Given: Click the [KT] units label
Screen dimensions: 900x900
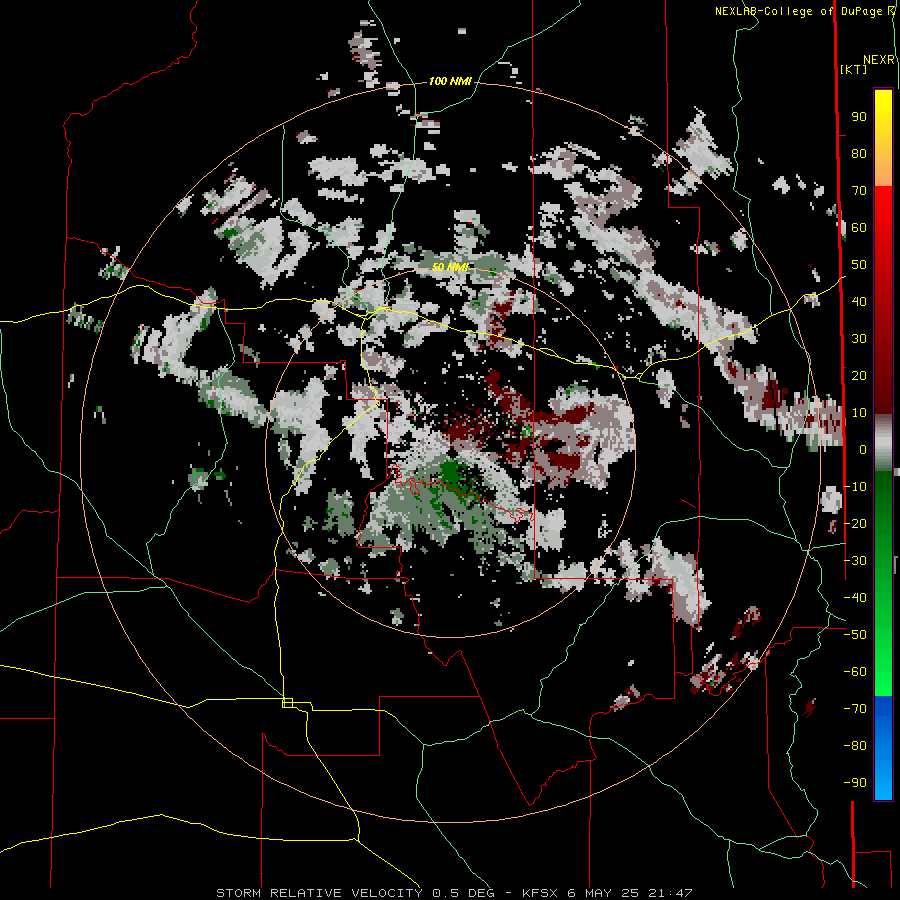Looking at the screenshot, I should [x=854, y=69].
